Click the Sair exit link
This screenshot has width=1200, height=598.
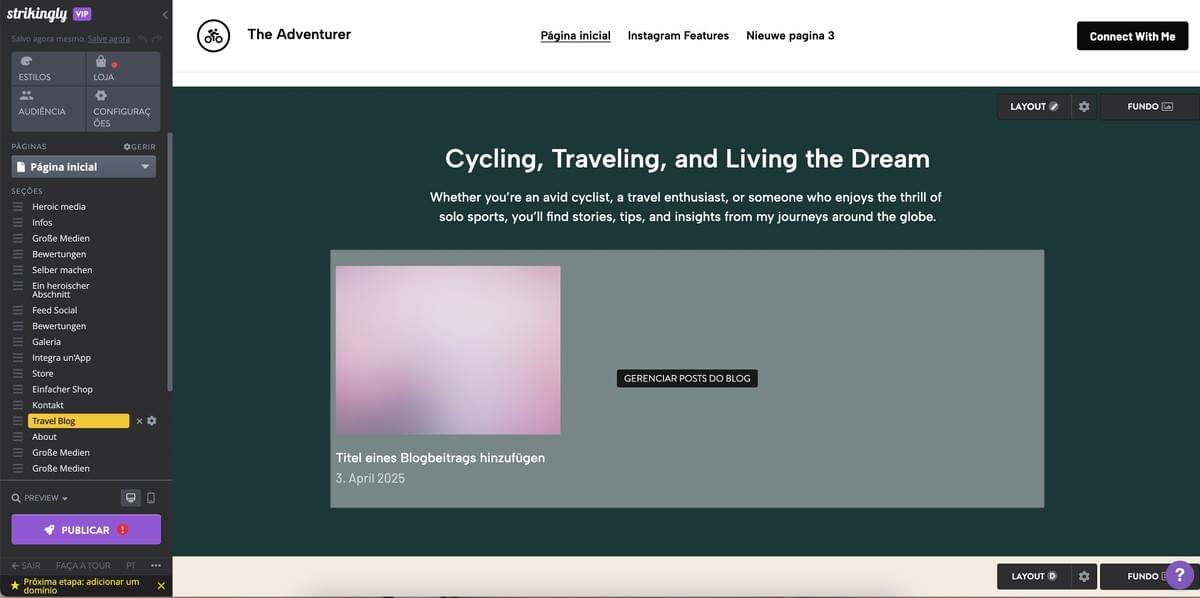pyautogui.click(x=26, y=566)
